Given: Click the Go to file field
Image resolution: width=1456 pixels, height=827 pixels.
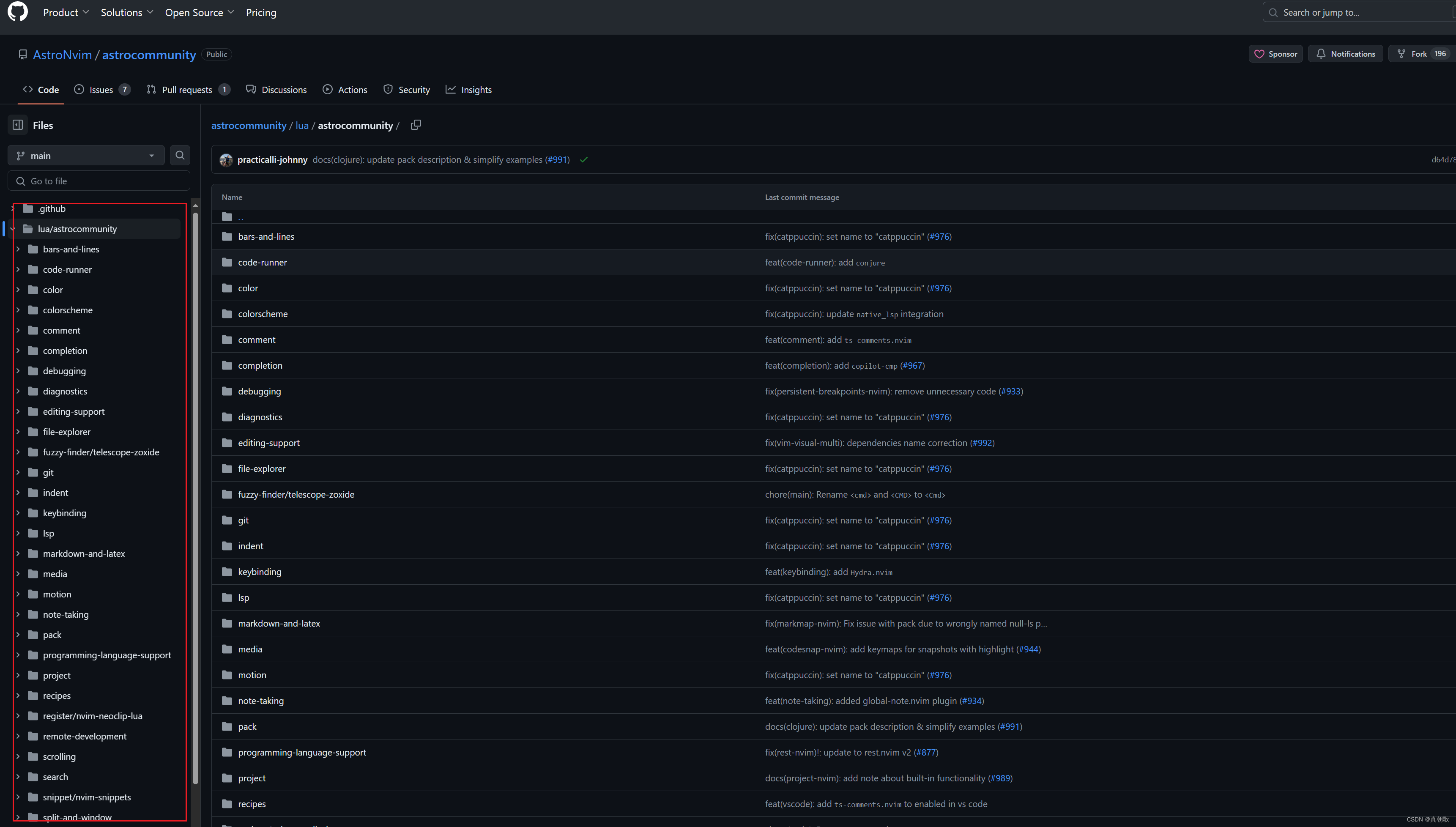Looking at the screenshot, I should pos(99,181).
